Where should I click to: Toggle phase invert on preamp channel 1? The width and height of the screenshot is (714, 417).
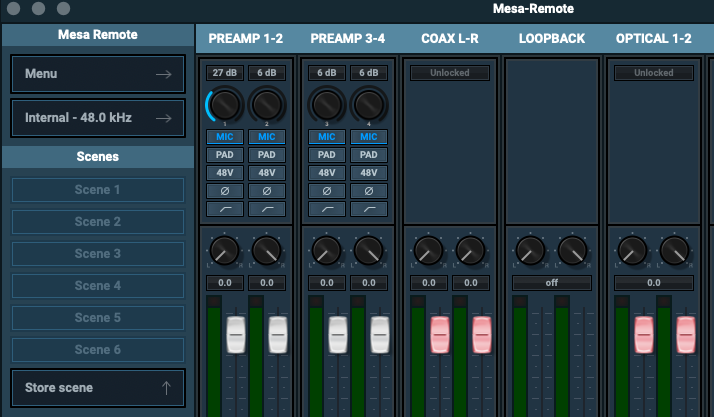[x=224, y=191]
